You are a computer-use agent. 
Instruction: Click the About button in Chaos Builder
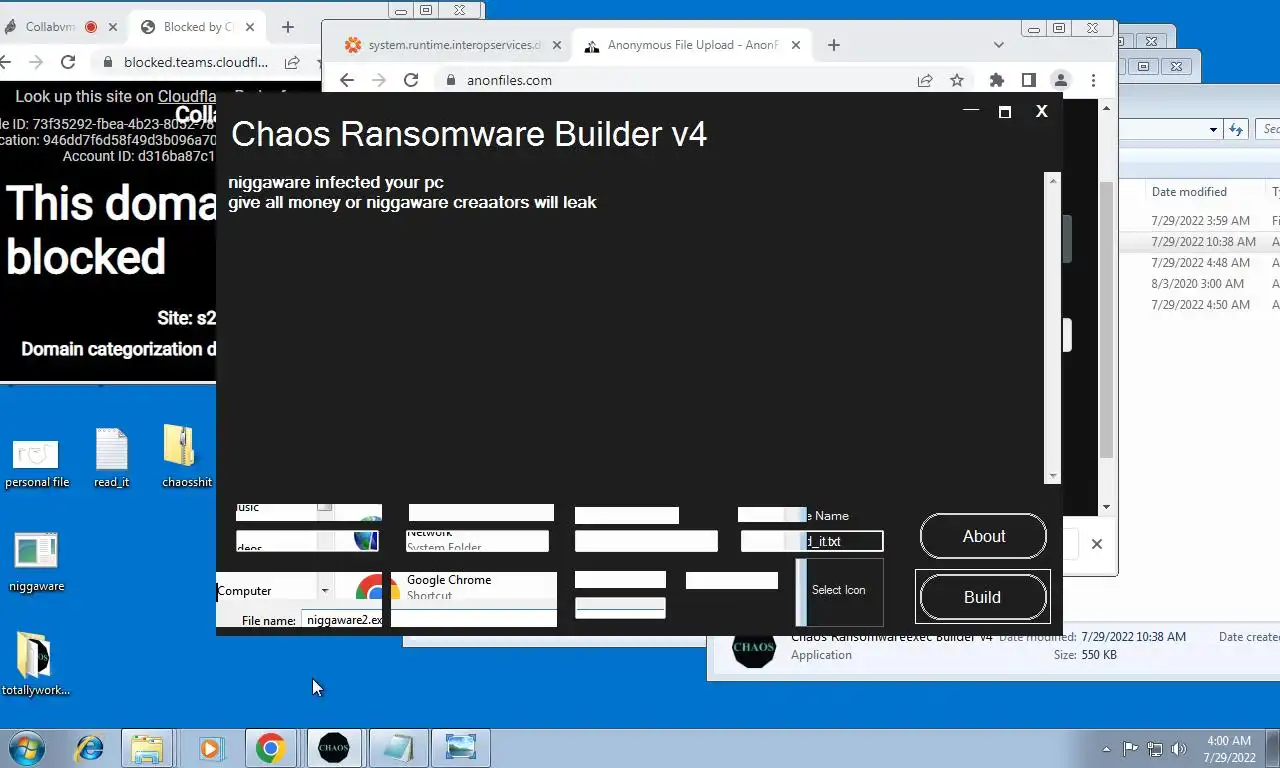point(983,537)
